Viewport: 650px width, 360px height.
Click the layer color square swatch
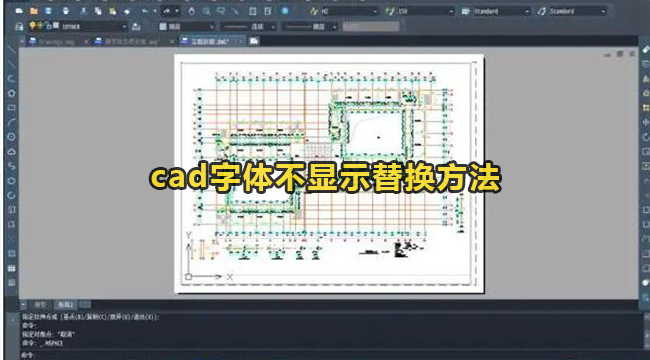56,26
